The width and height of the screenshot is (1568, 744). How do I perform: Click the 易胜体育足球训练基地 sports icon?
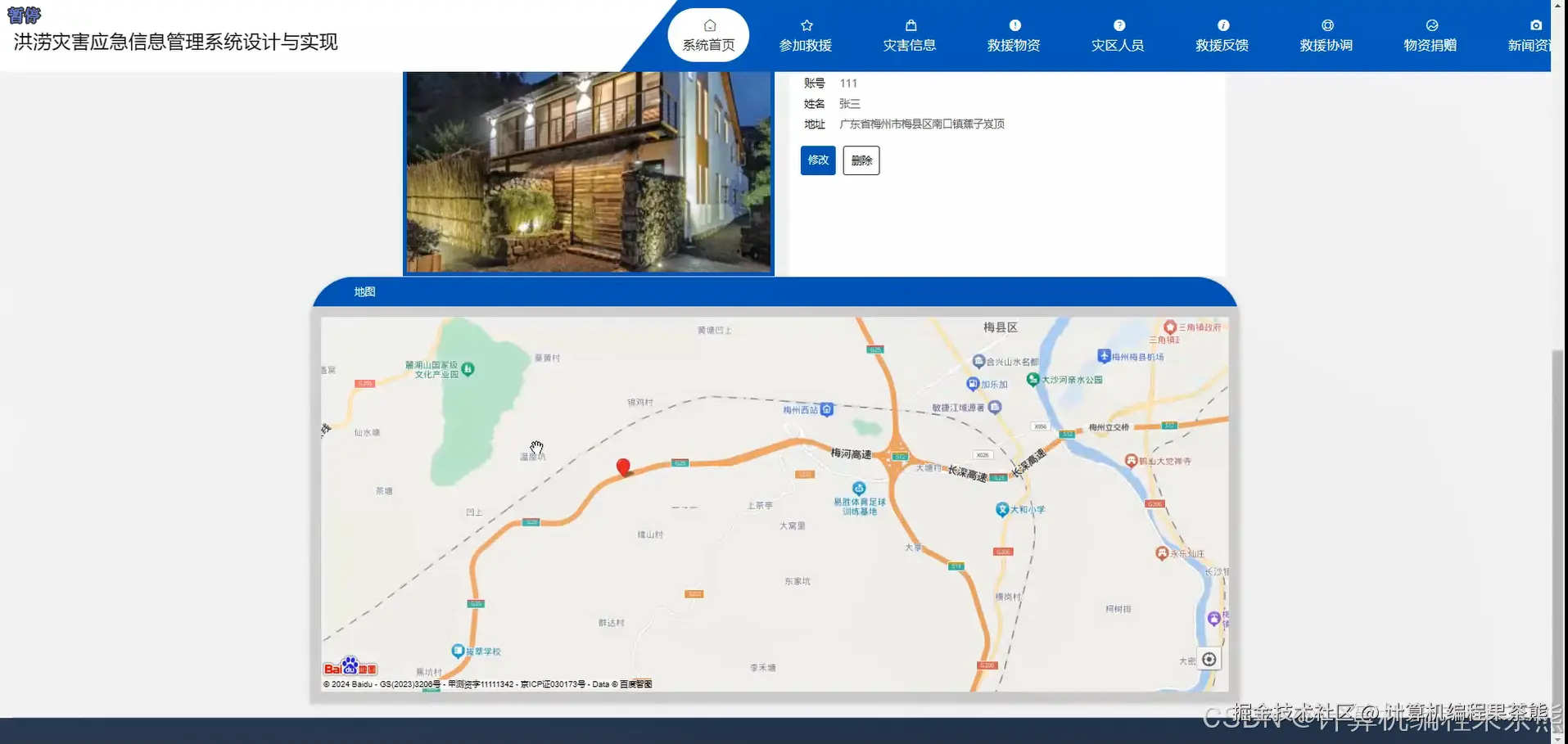click(859, 489)
